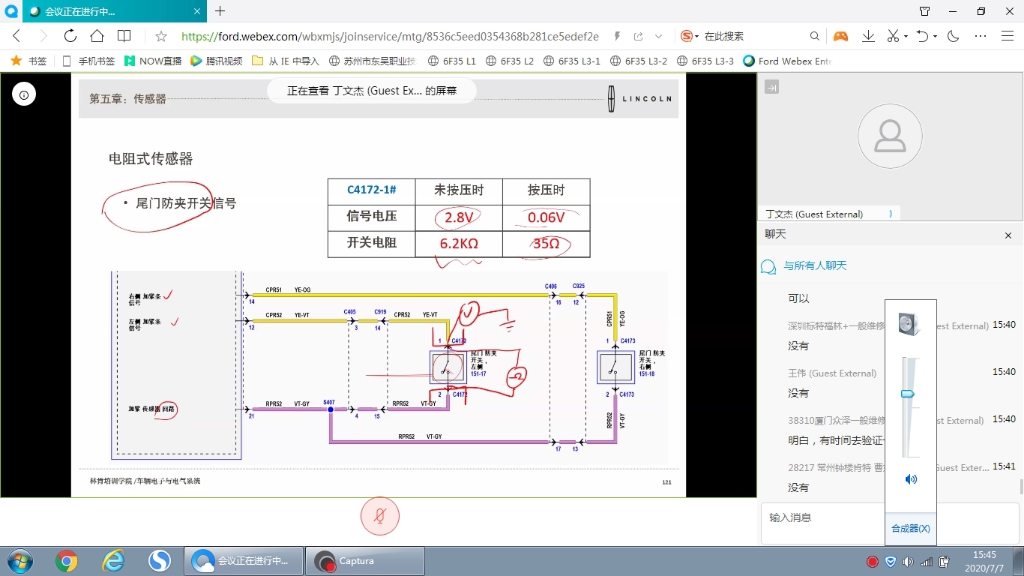Expand the scissors tool dropdown arrow

point(906,36)
